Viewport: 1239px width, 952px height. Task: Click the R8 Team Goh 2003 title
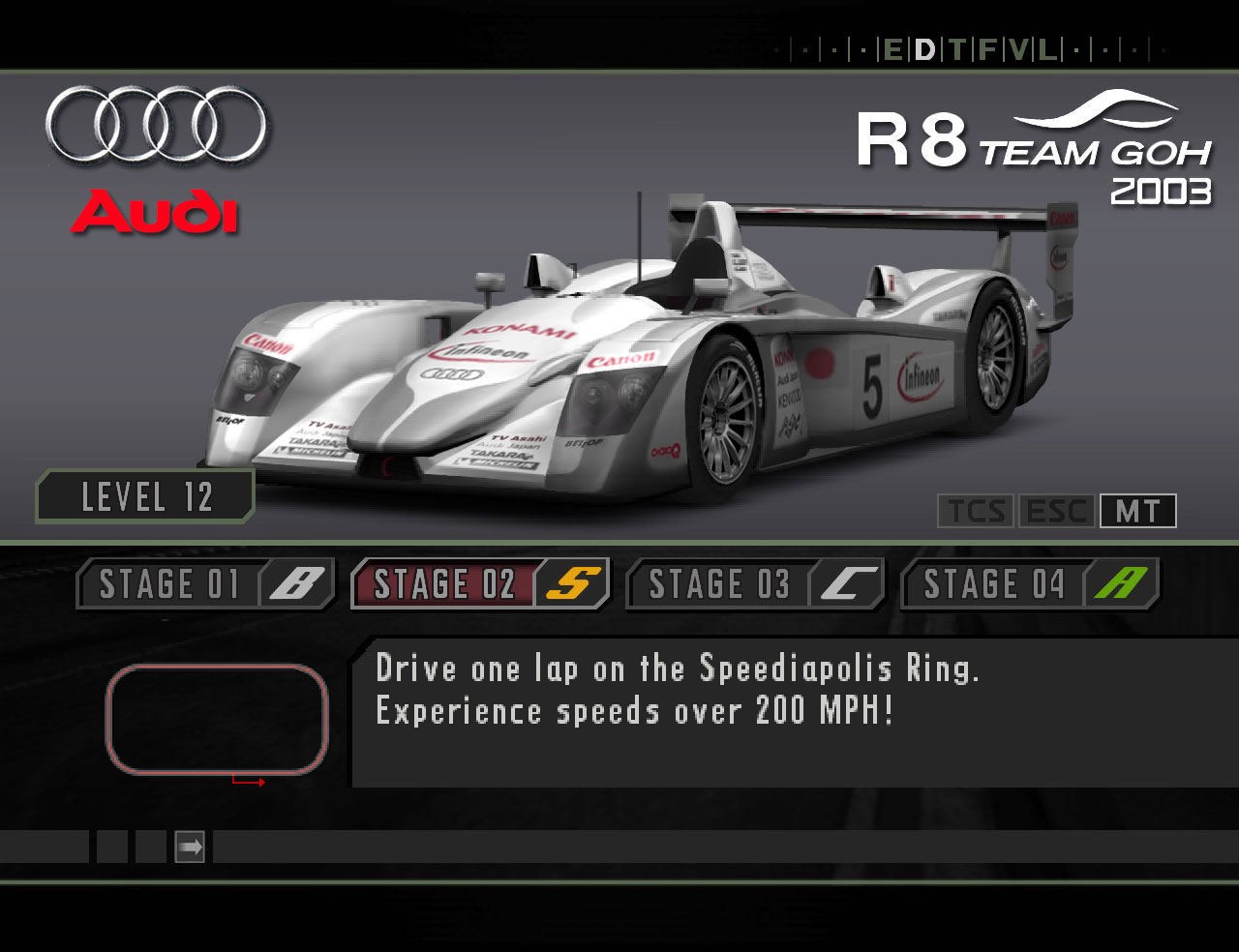point(1035,147)
